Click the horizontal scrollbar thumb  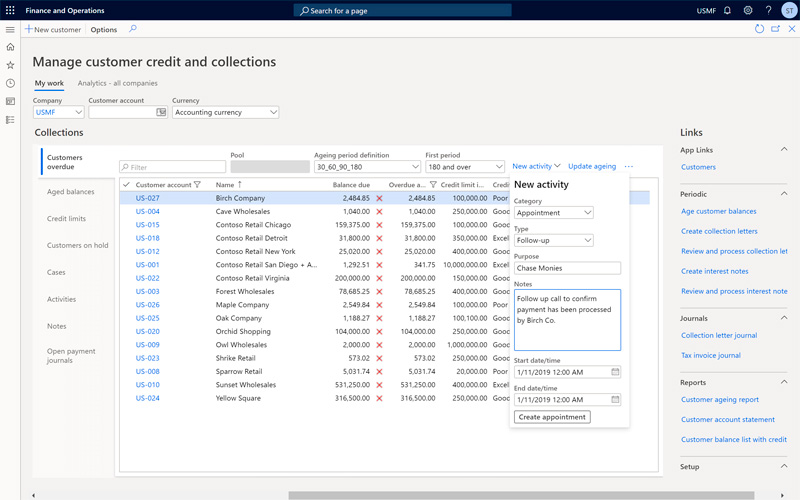click(521, 495)
